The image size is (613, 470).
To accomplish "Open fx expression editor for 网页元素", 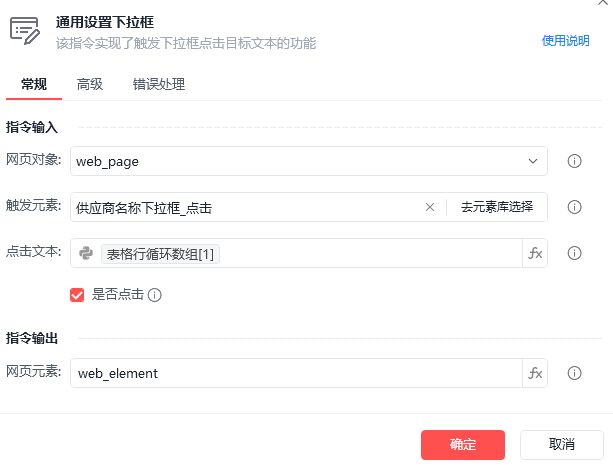I will point(535,373).
